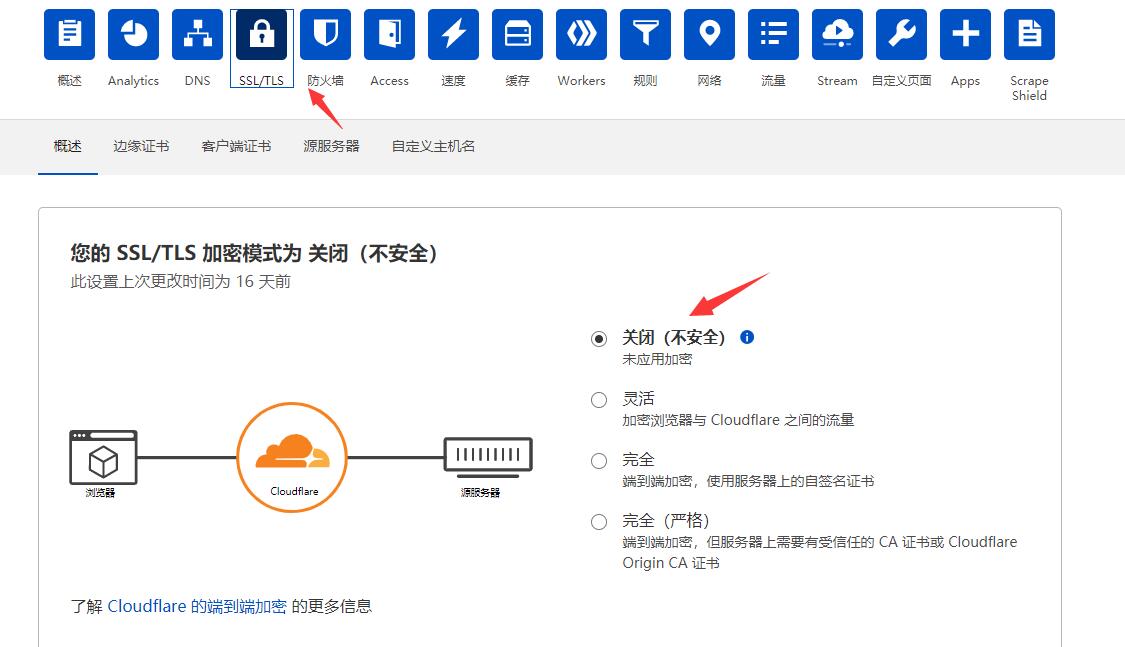Open the Access door icon

point(389,35)
